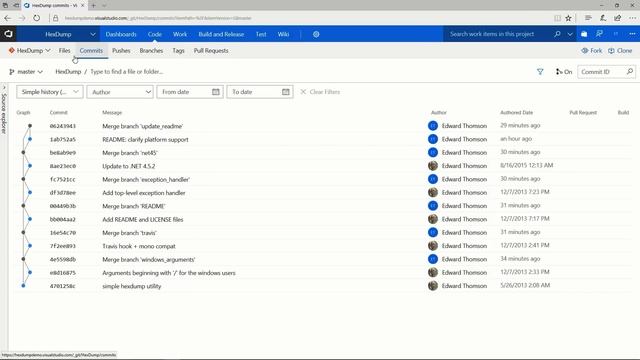Click the Commit ID input field
The width and height of the screenshot is (640, 360).
tap(601, 72)
